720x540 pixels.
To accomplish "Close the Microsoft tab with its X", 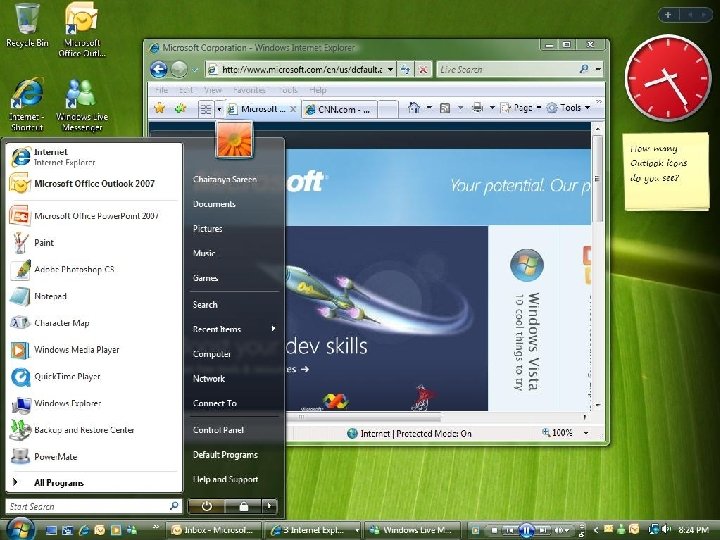I will coord(292,109).
